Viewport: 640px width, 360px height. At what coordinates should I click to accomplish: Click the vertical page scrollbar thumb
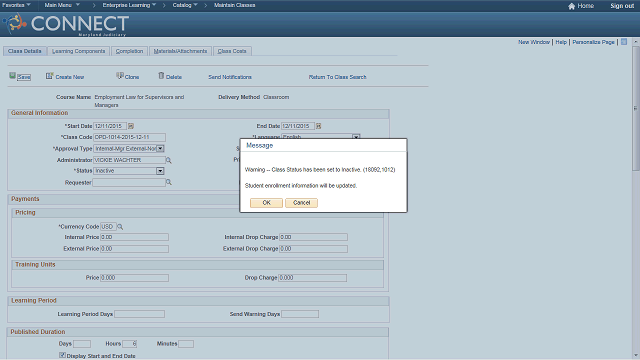pos(636,108)
